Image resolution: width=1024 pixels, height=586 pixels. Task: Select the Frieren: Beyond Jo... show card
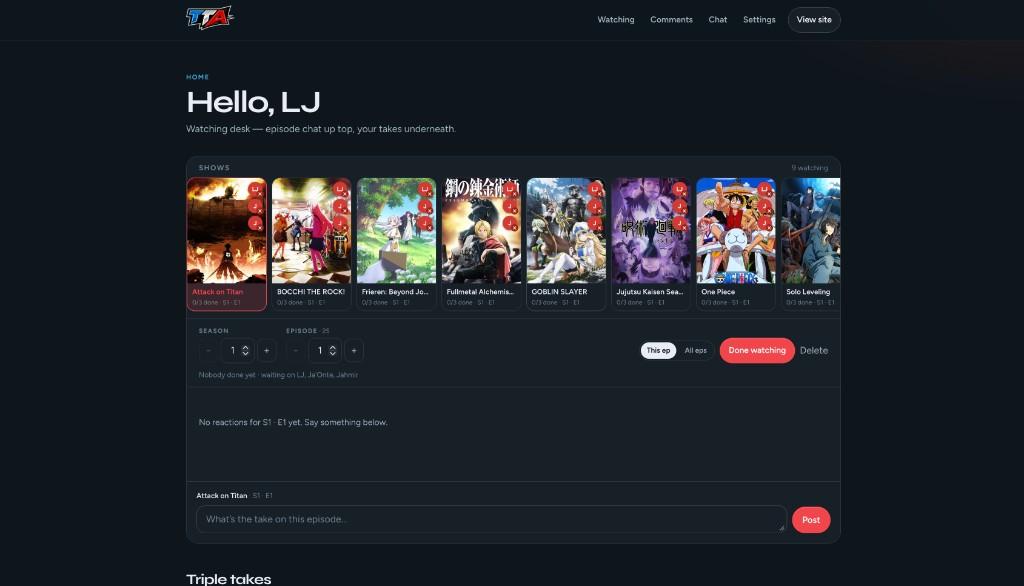click(x=396, y=244)
